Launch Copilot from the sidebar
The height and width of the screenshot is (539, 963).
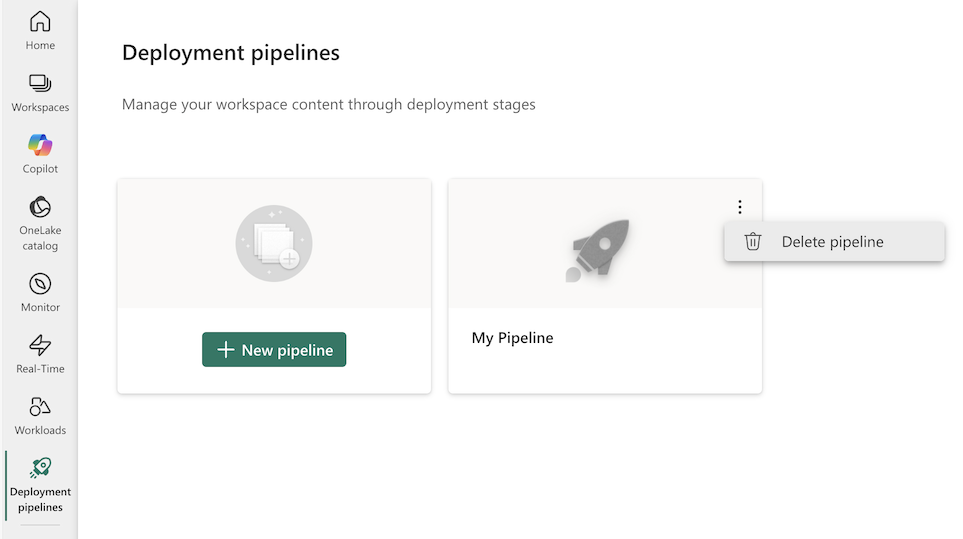coord(40,145)
